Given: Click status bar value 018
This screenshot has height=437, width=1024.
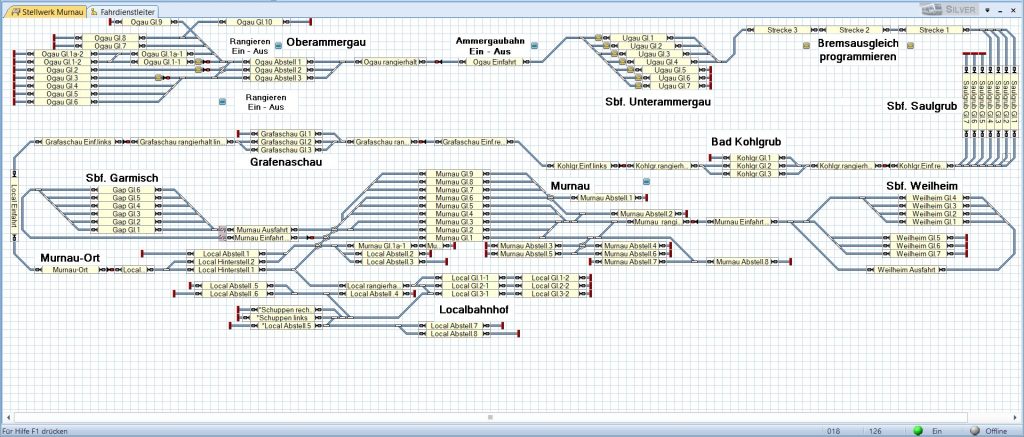Looking at the screenshot, I should [x=833, y=431].
